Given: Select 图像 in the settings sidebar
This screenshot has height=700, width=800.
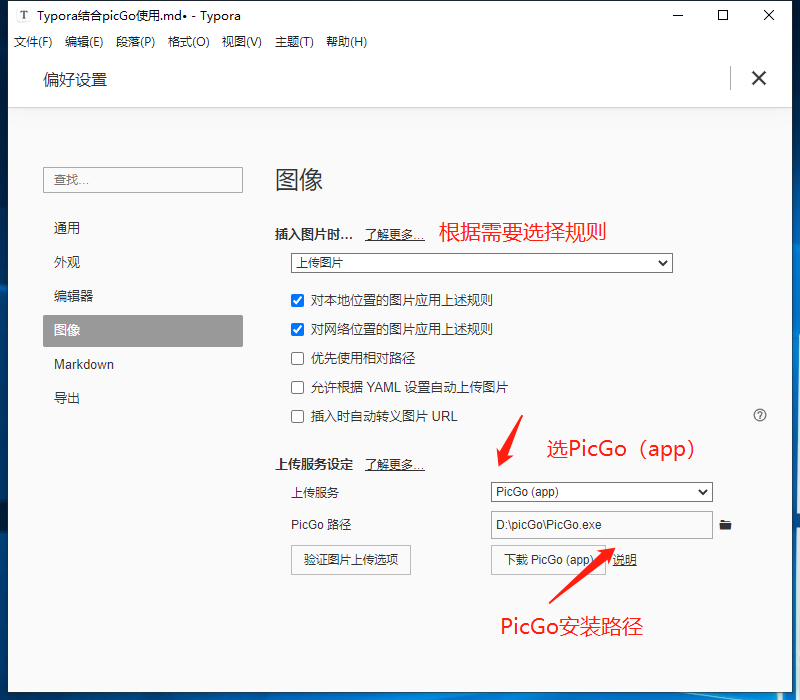Looking at the screenshot, I should pos(143,331).
